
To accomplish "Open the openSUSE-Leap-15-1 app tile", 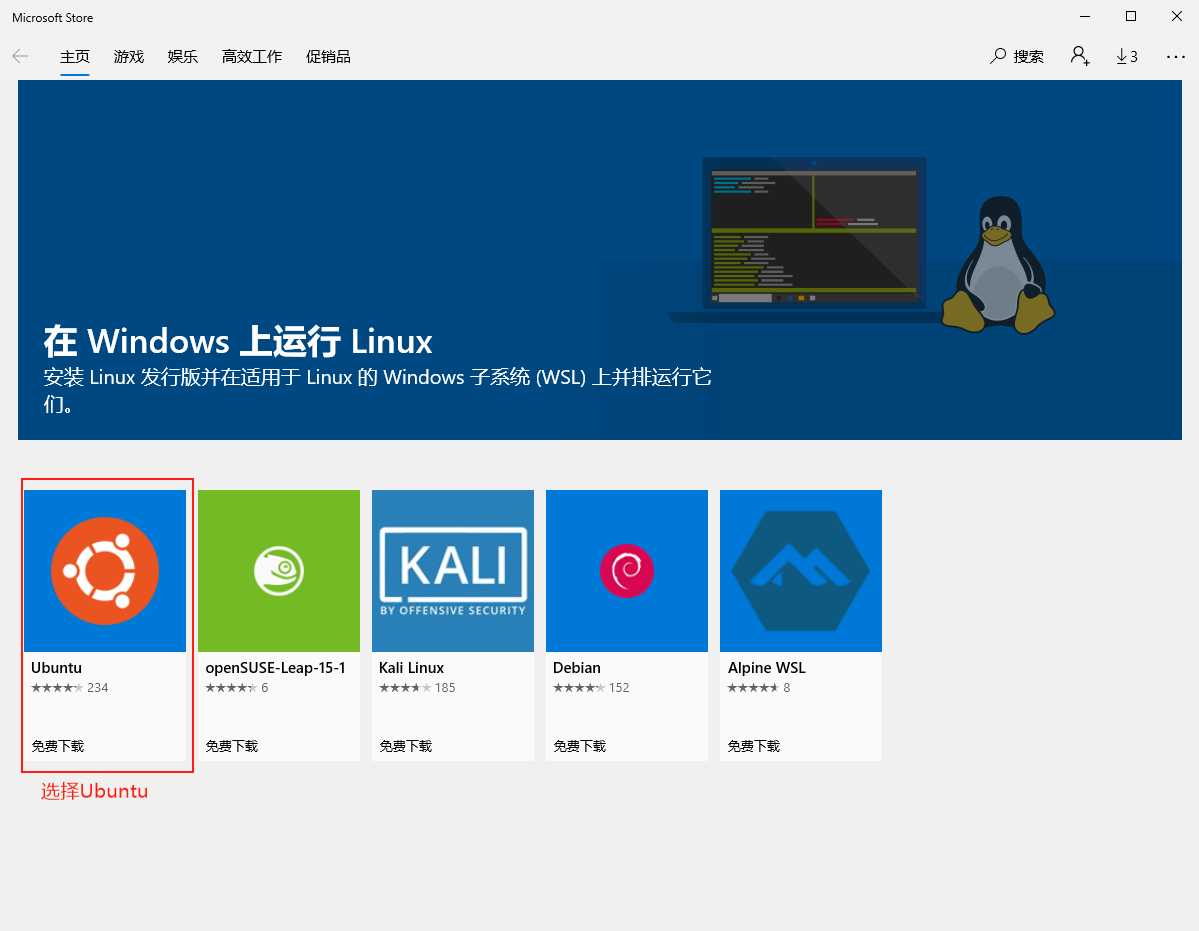I will click(278, 570).
